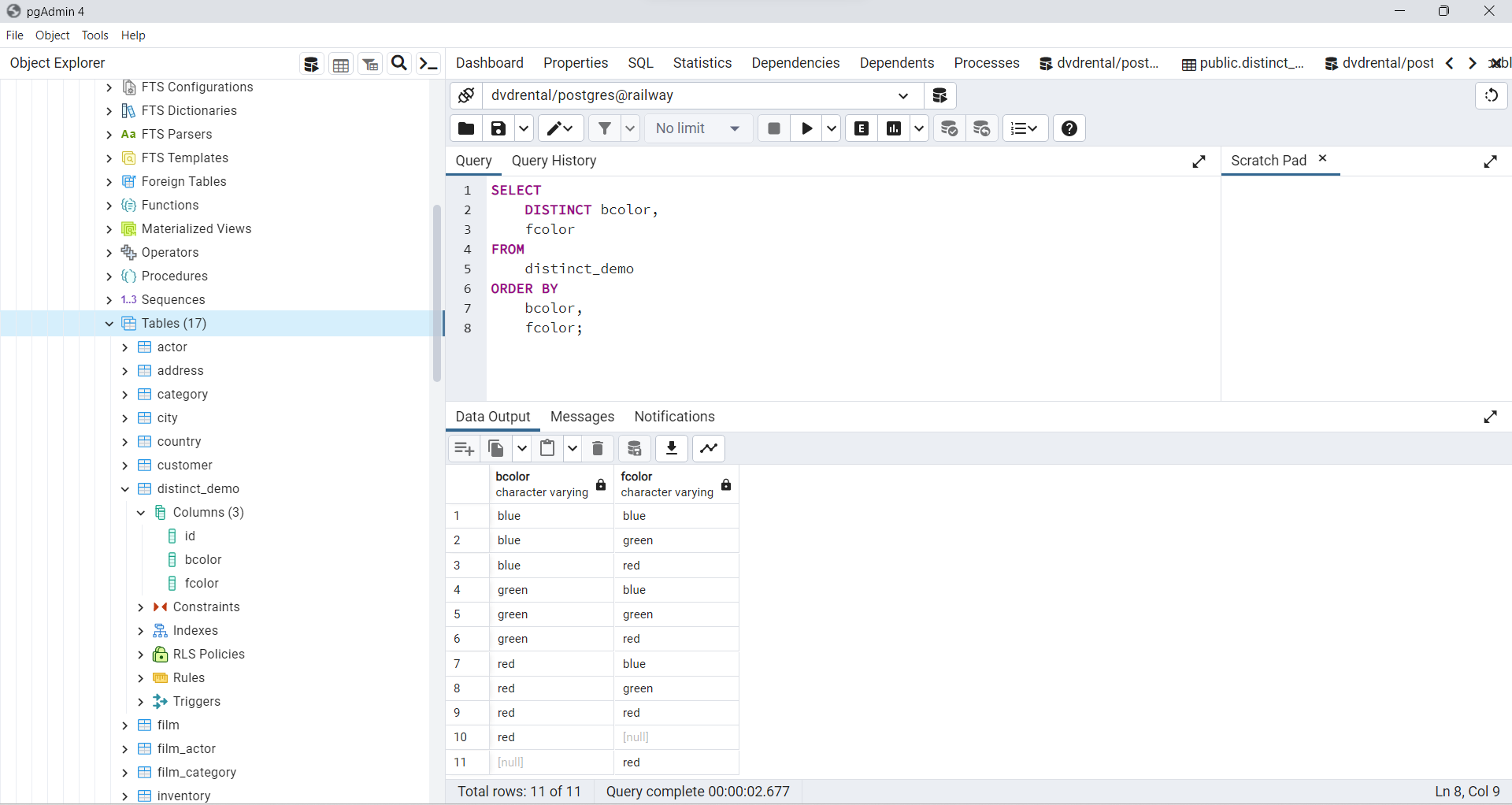Viewport: 1512px width, 805px height.
Task: Click the Explain Analyze chart icon
Action: point(894,128)
